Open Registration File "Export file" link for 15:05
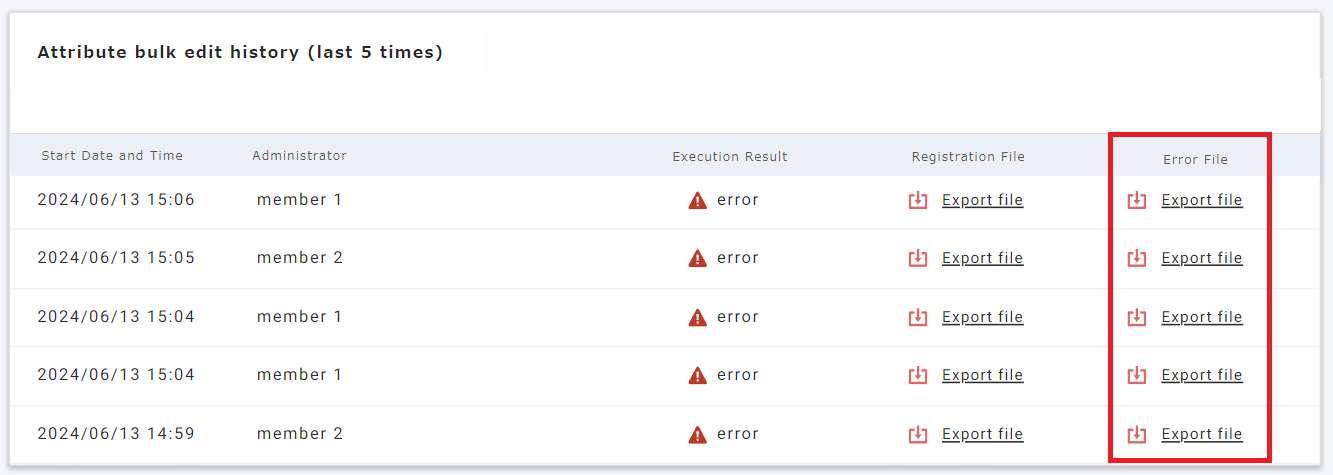This screenshot has height=475, width=1333. tap(982, 258)
